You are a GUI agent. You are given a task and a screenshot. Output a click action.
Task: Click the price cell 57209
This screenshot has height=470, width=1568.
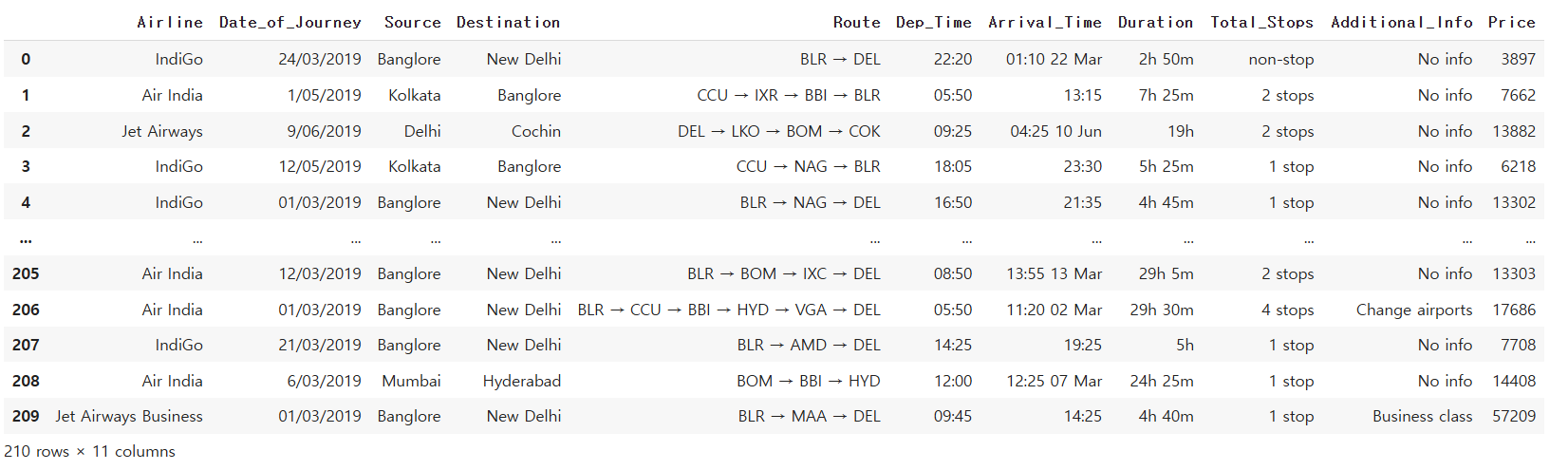tap(1514, 416)
